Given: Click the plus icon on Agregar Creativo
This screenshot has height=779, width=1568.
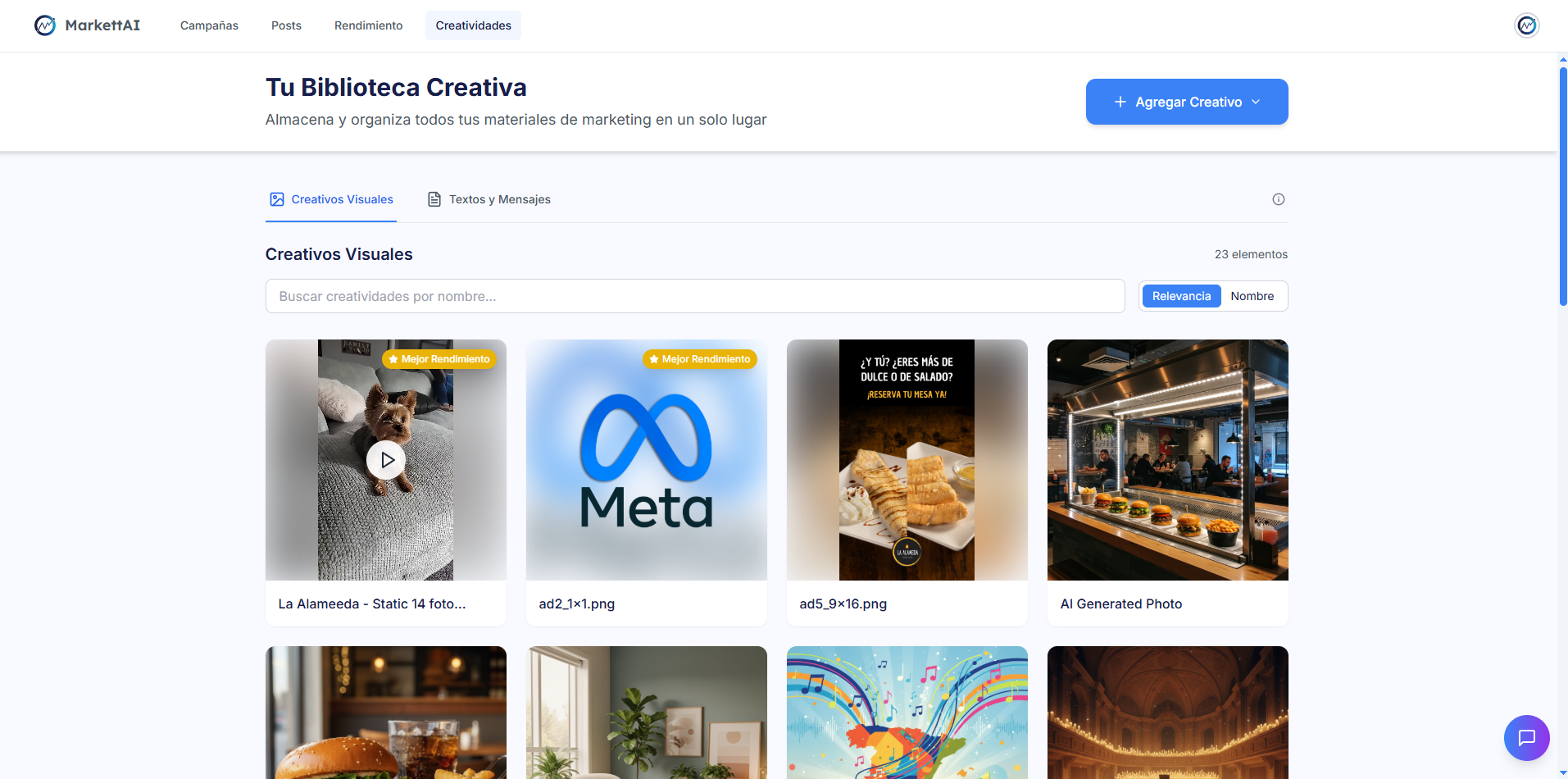Looking at the screenshot, I should [1119, 102].
